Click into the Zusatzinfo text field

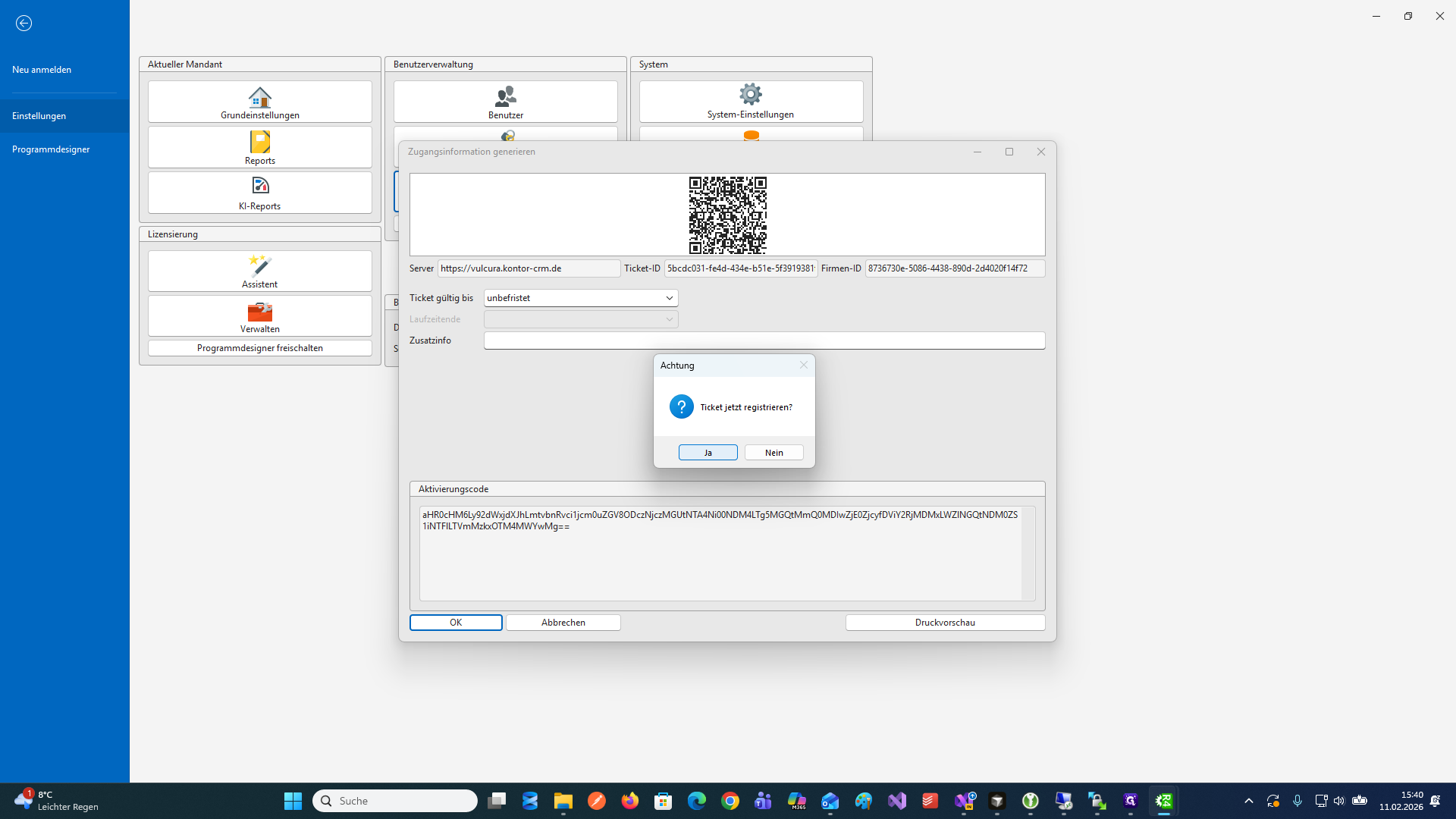point(764,340)
